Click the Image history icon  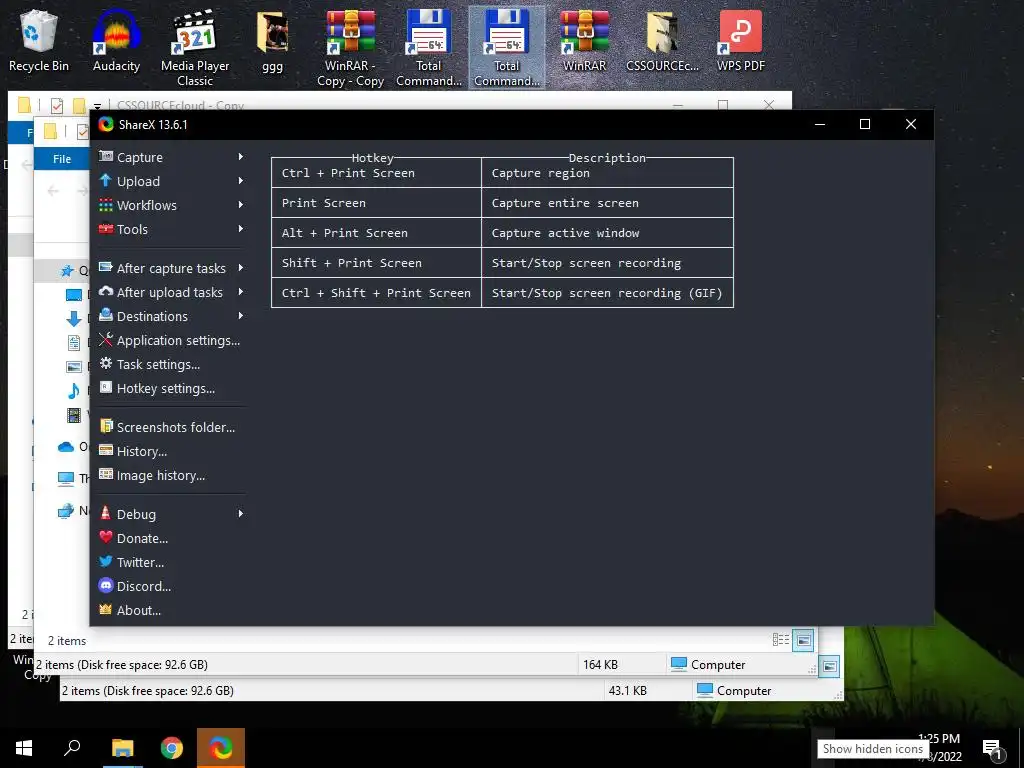(x=106, y=474)
